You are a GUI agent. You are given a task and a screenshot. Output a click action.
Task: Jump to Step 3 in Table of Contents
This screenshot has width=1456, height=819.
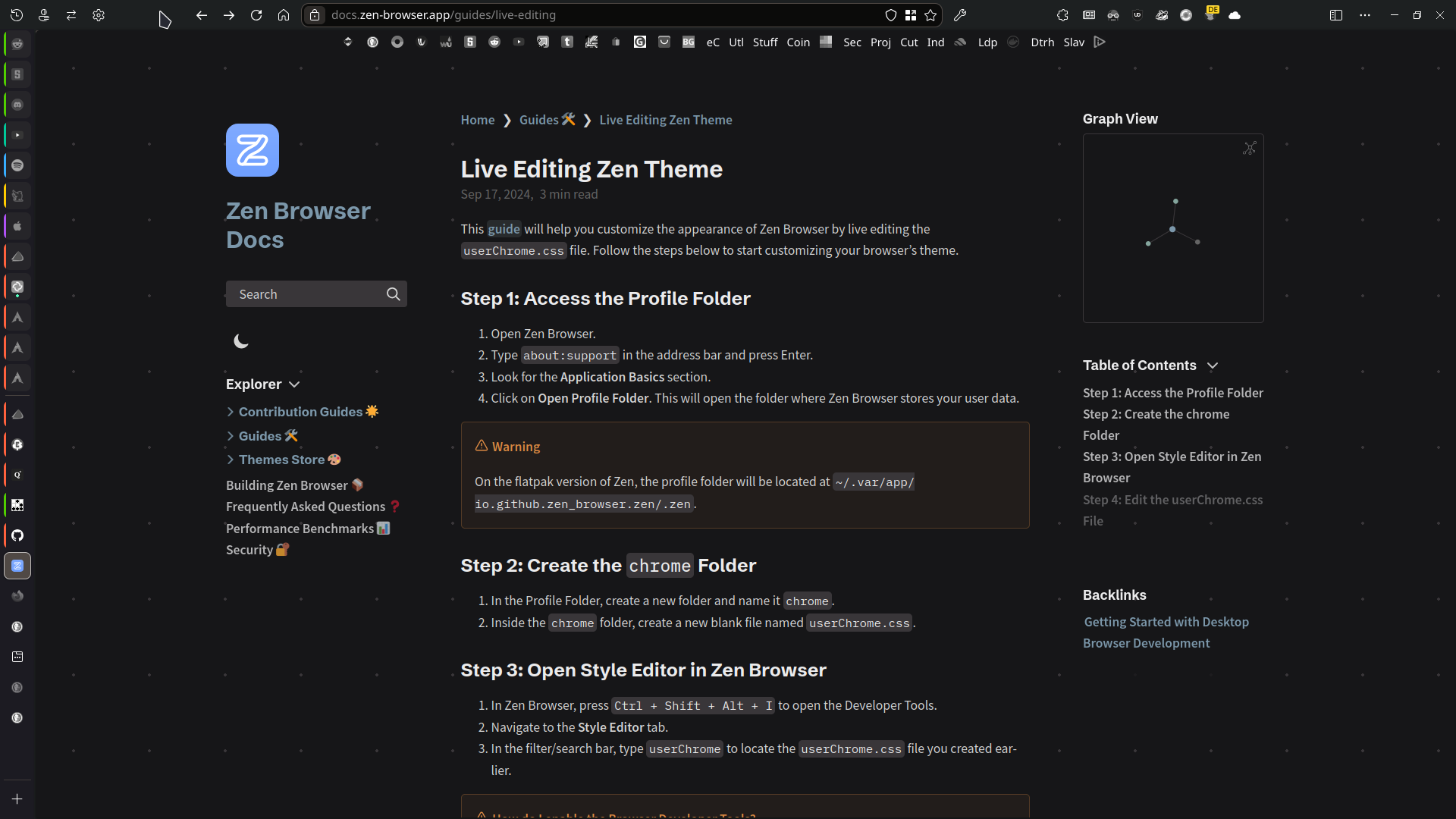coord(1172,467)
